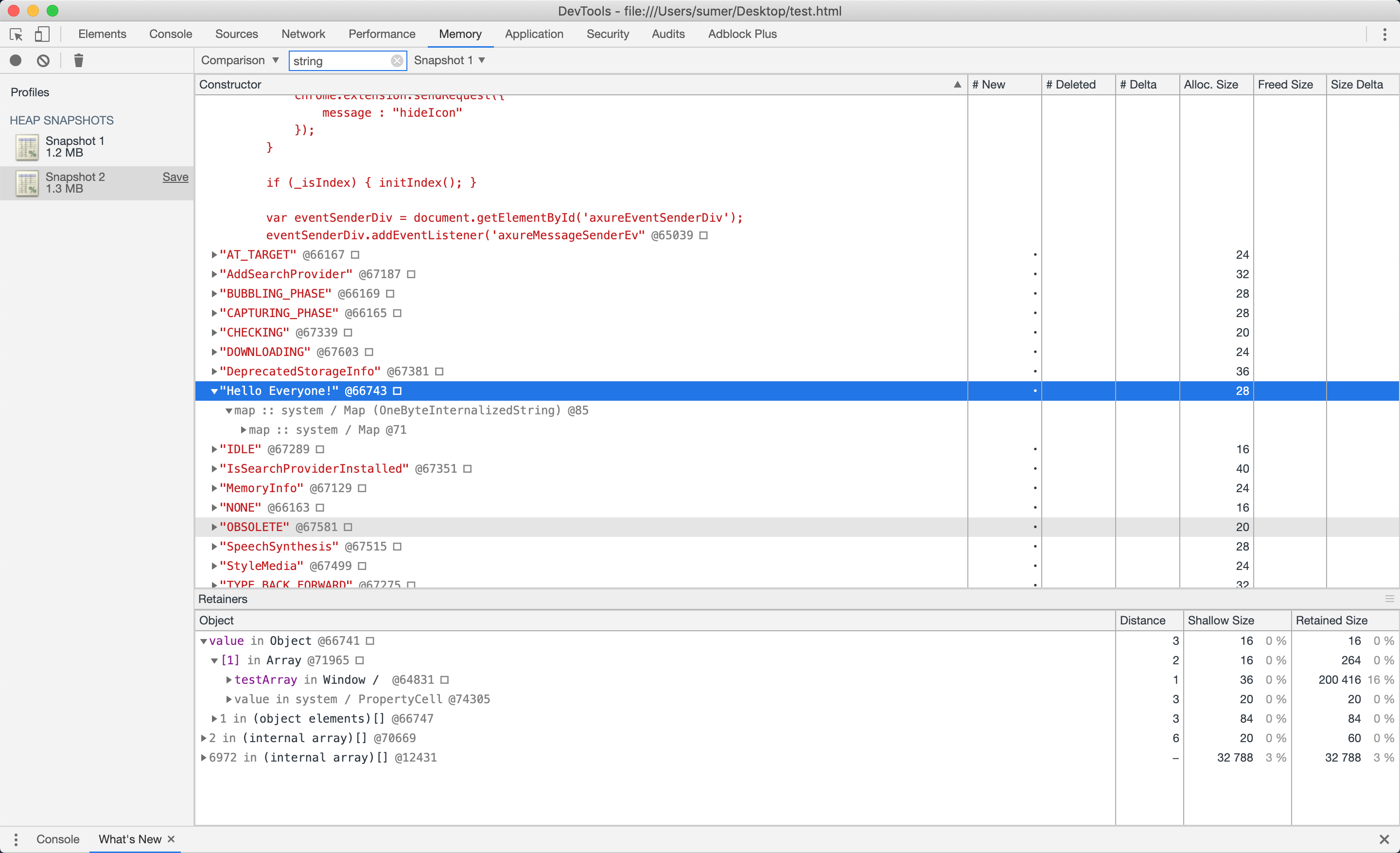Toggle the device toolbar icon
Viewport: 1400px width, 853px height.
point(42,34)
